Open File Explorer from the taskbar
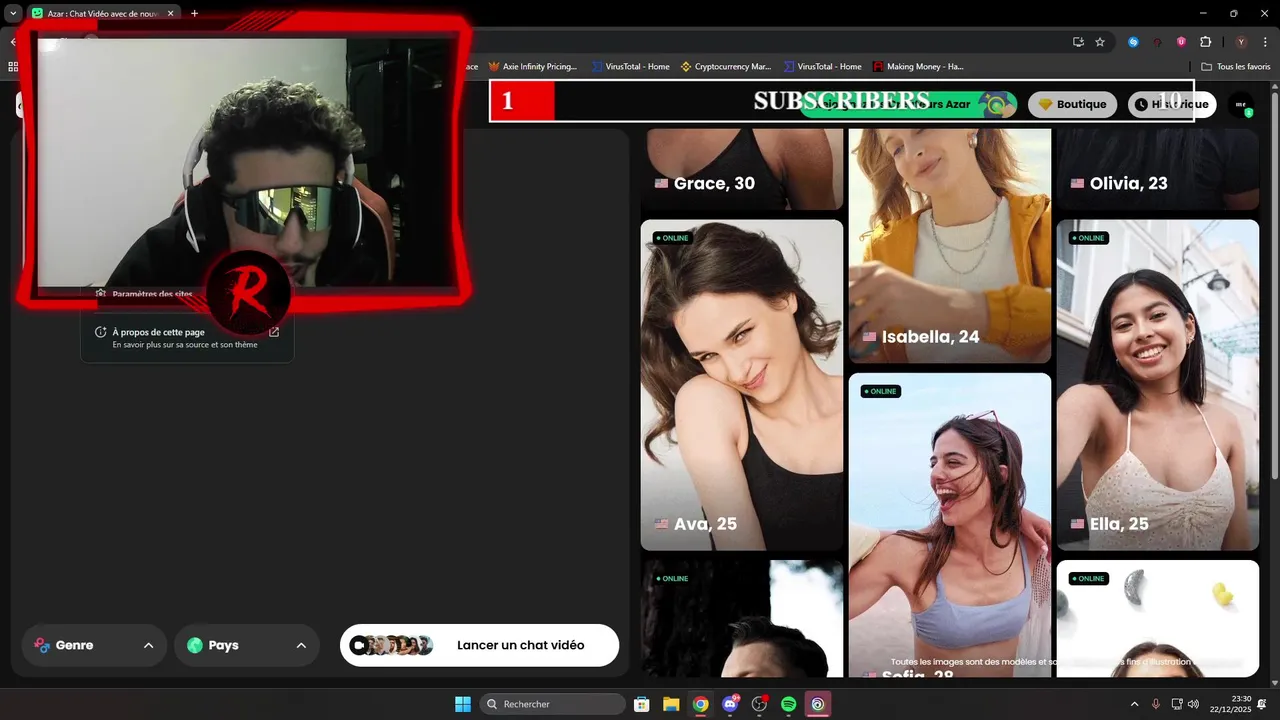Screen dimensions: 1280x720 [671, 704]
